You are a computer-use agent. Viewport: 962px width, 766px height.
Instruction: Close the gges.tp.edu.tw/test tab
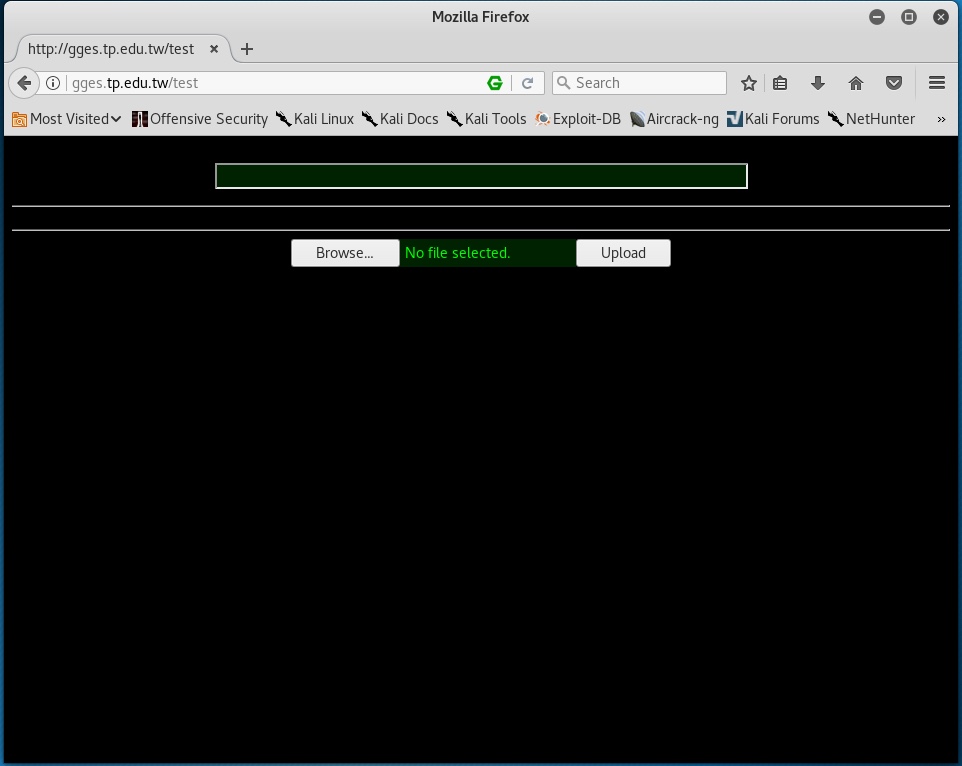[214, 49]
